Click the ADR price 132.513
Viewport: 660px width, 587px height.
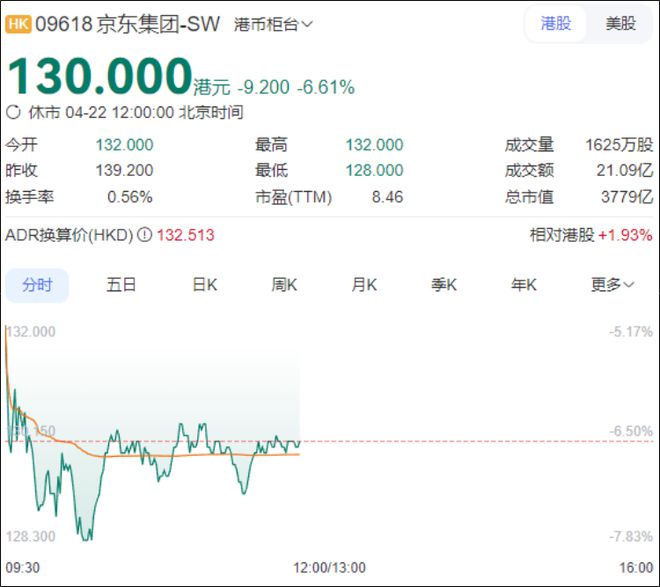pyautogui.click(x=186, y=235)
